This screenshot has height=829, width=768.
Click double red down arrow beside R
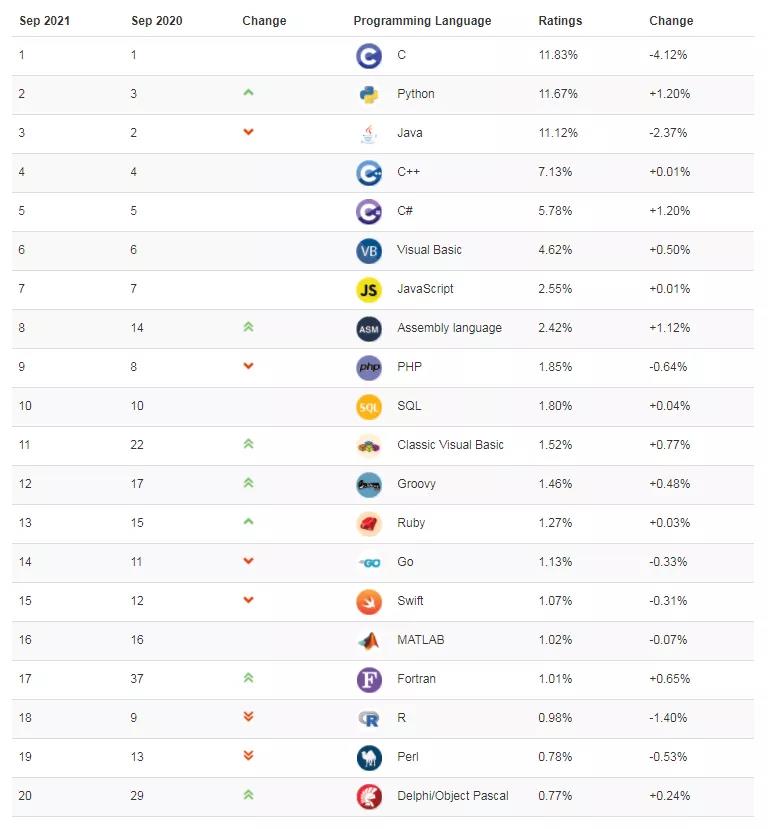pyautogui.click(x=248, y=716)
